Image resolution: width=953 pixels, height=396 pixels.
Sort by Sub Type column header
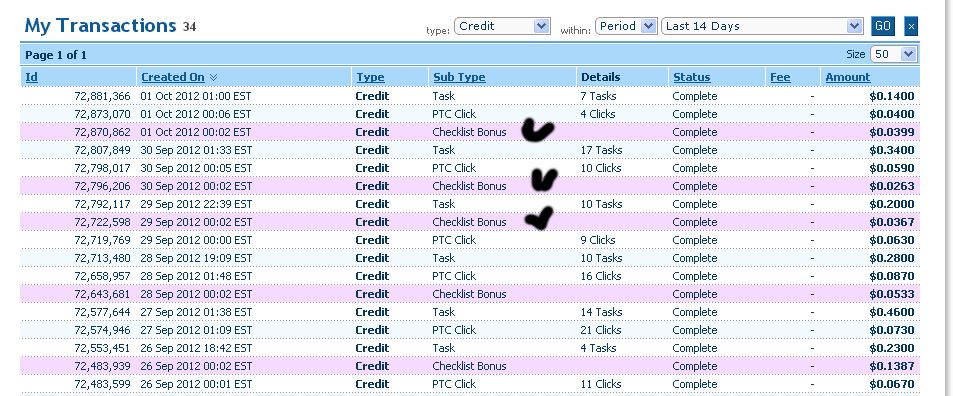click(x=459, y=77)
